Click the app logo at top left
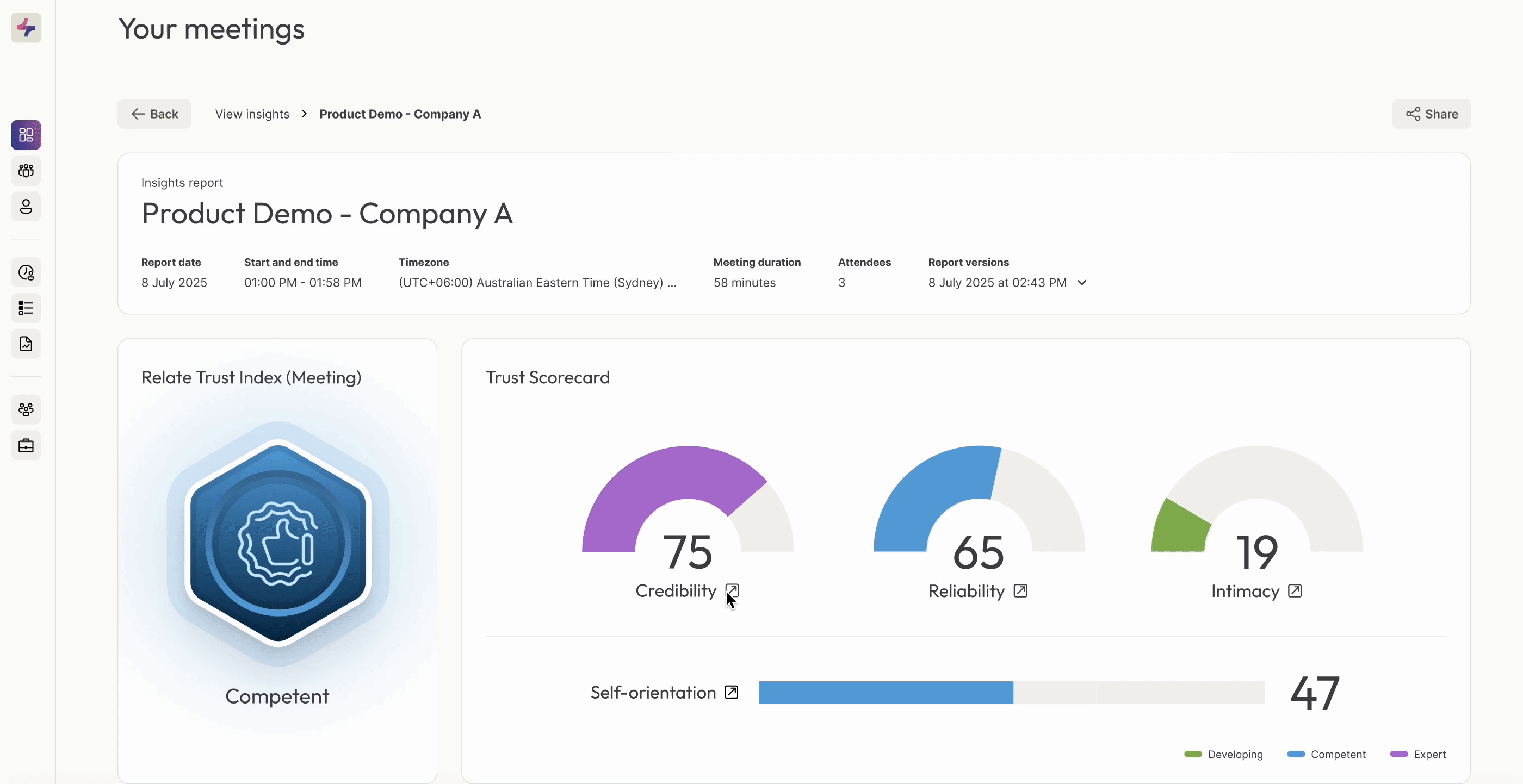This screenshot has height=784, width=1523. coord(26,28)
